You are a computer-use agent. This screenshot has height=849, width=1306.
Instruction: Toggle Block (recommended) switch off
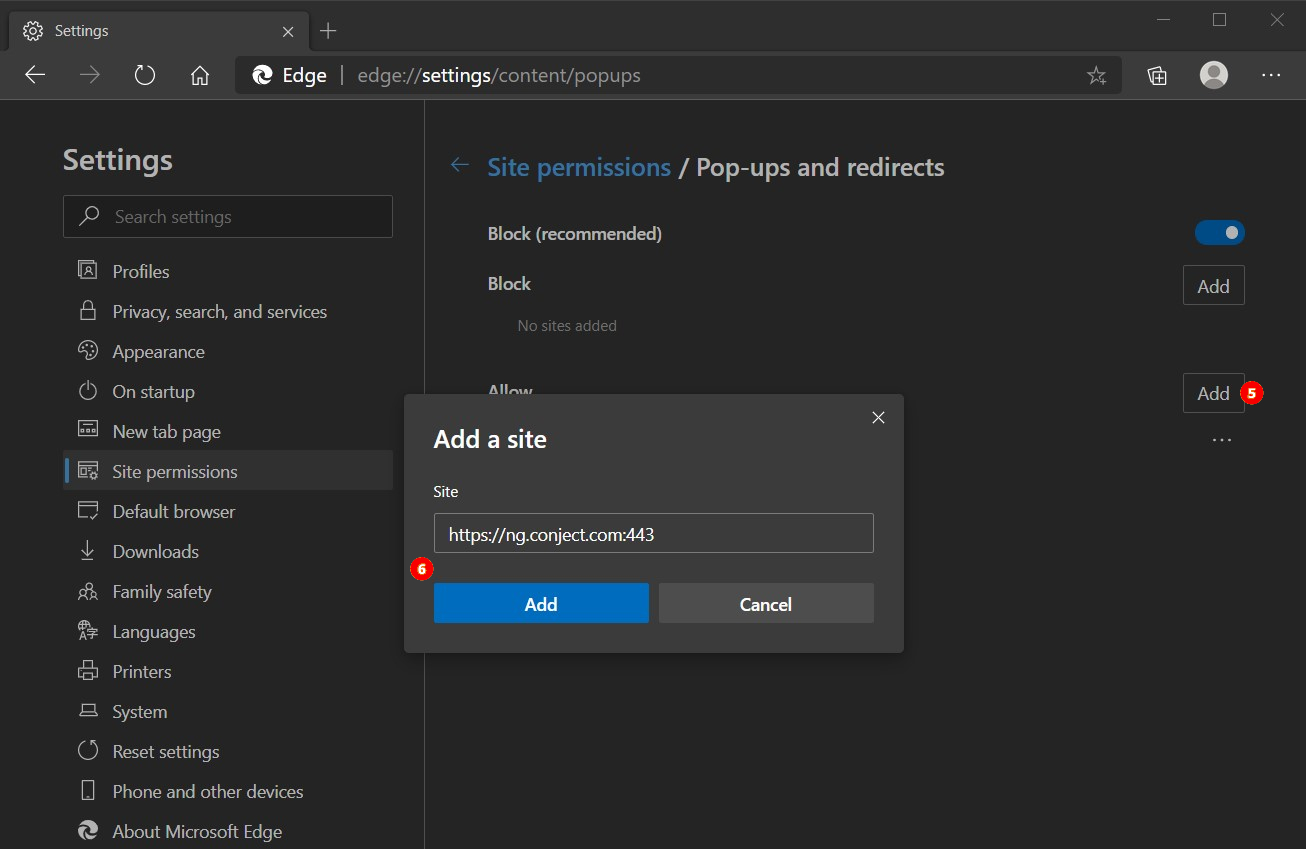[x=1219, y=233]
